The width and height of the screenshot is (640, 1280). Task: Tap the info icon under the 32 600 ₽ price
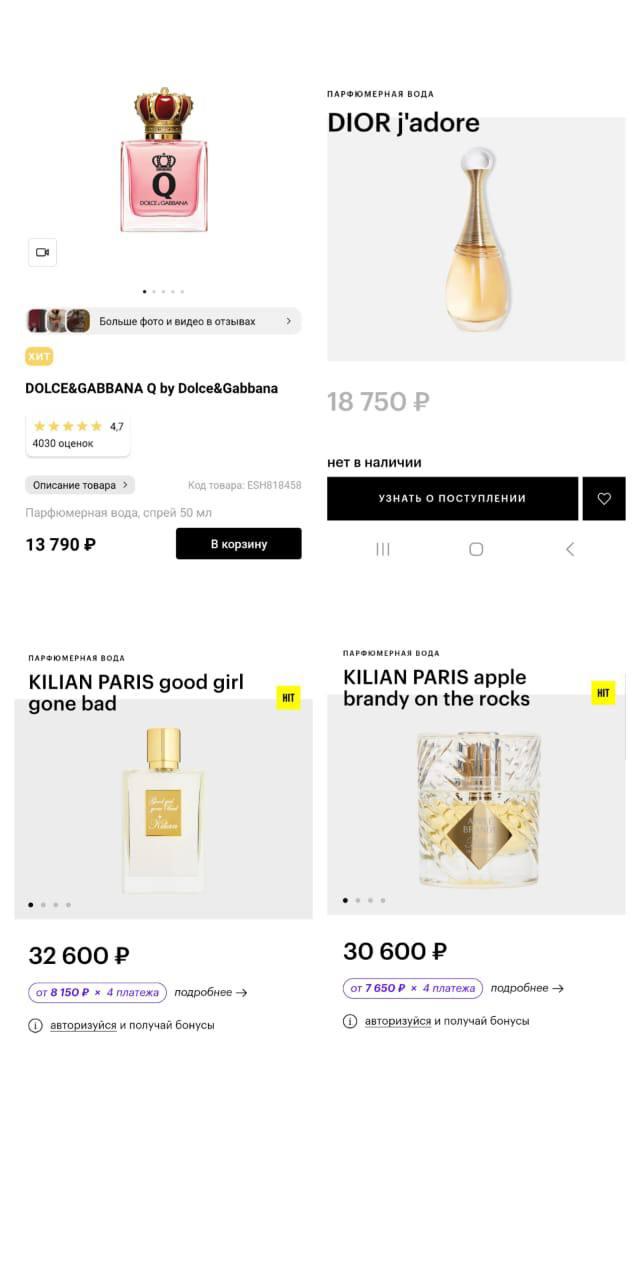[x=35, y=1025]
